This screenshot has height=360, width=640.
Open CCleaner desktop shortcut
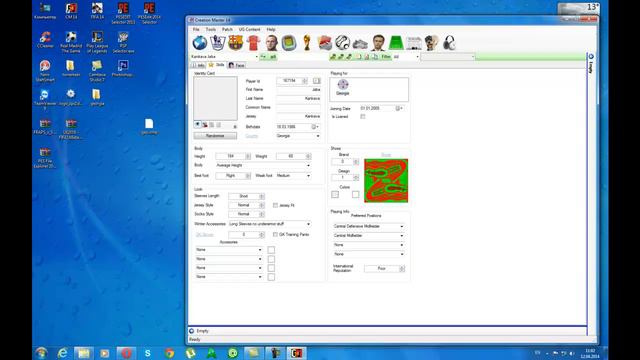point(45,40)
